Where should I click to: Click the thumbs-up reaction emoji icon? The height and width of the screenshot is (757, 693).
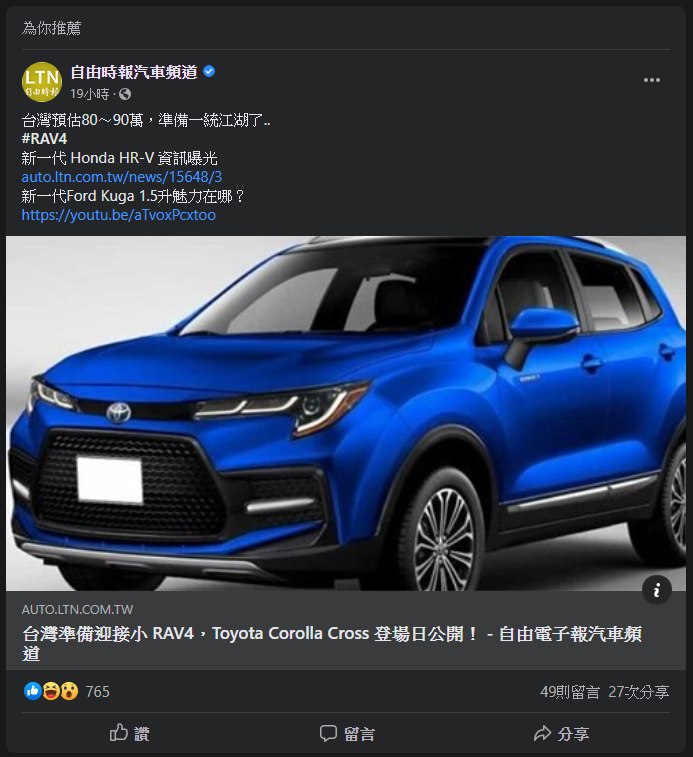click(x=33, y=691)
